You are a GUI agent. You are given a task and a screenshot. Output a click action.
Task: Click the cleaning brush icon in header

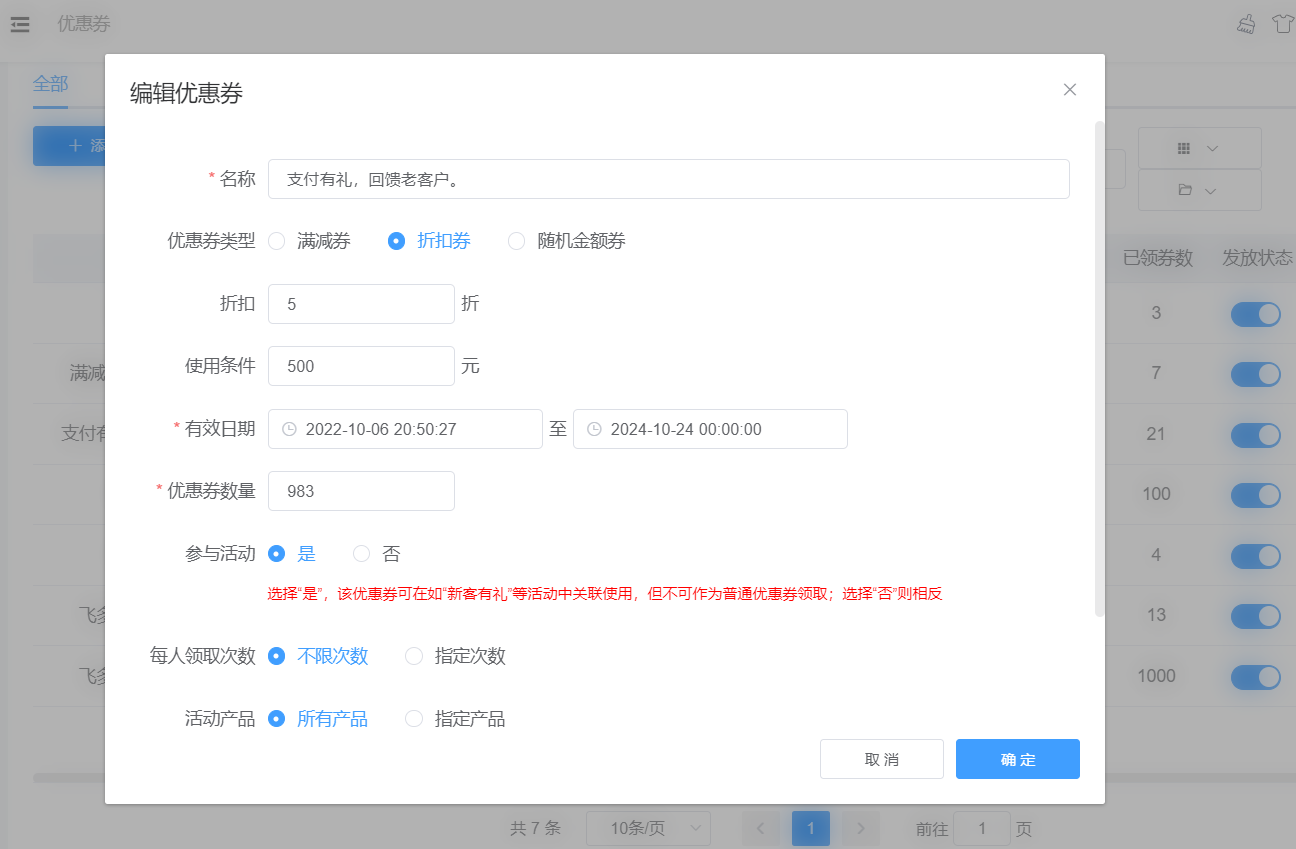click(1246, 24)
